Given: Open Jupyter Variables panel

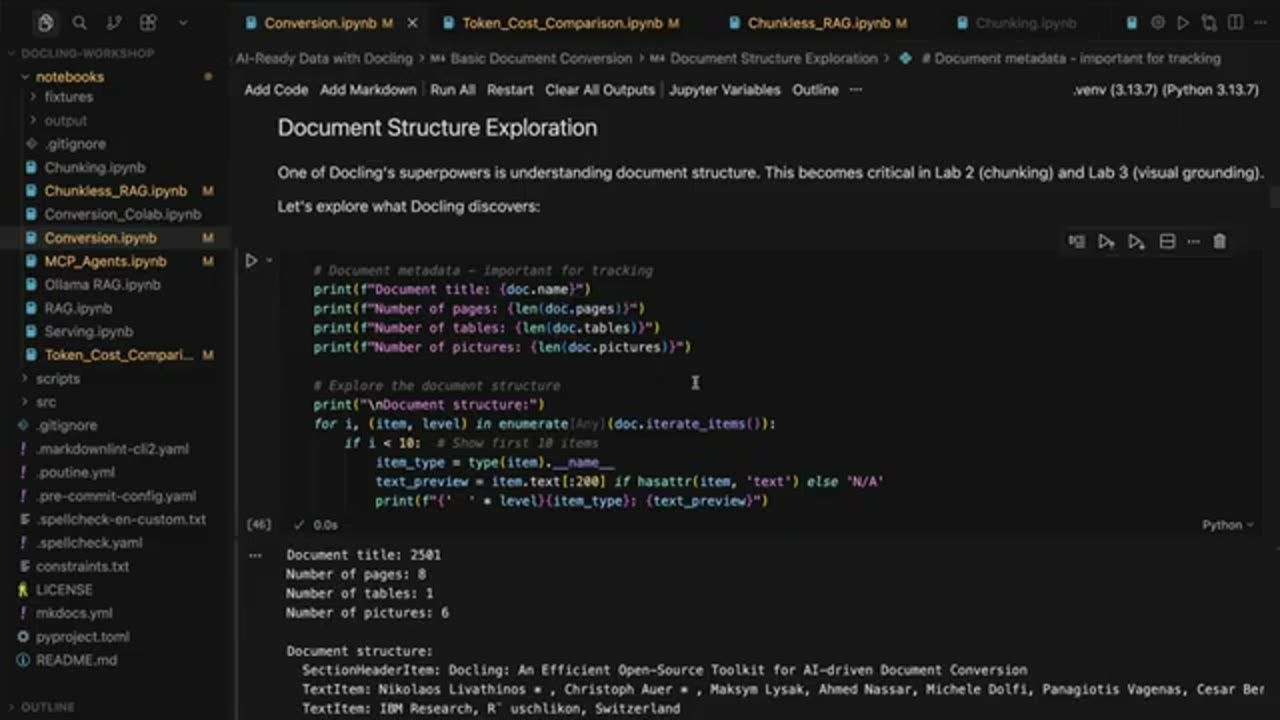Looking at the screenshot, I should click(724, 90).
